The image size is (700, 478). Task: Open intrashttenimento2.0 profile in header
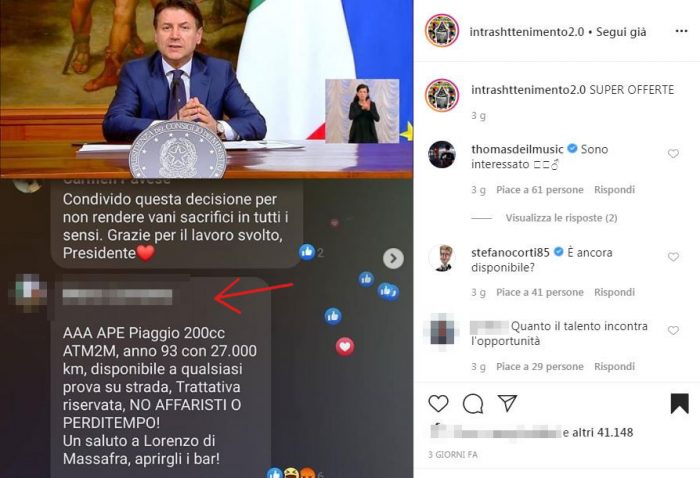point(527,32)
